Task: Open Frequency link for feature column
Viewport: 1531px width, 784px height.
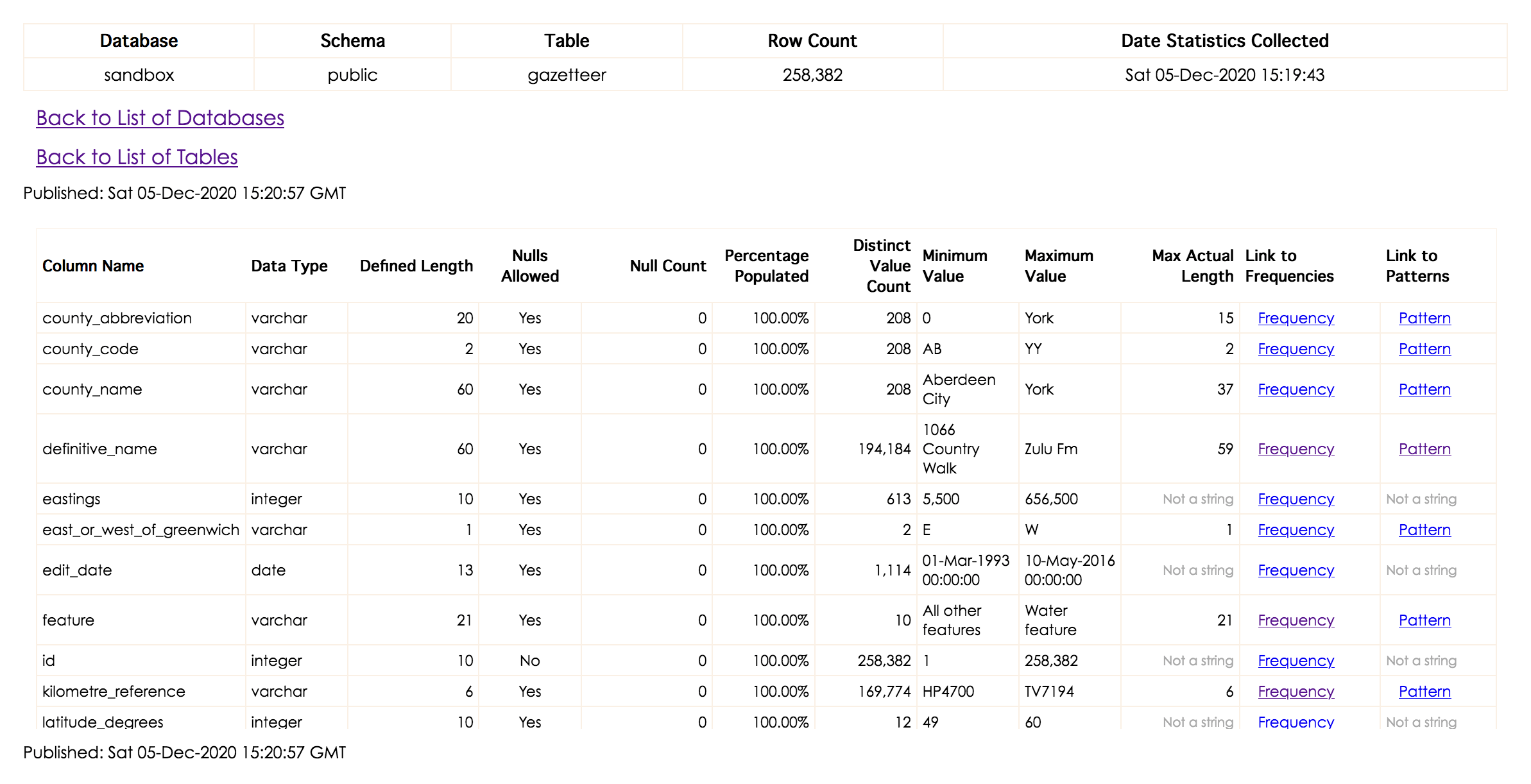Action: pyautogui.click(x=1296, y=620)
